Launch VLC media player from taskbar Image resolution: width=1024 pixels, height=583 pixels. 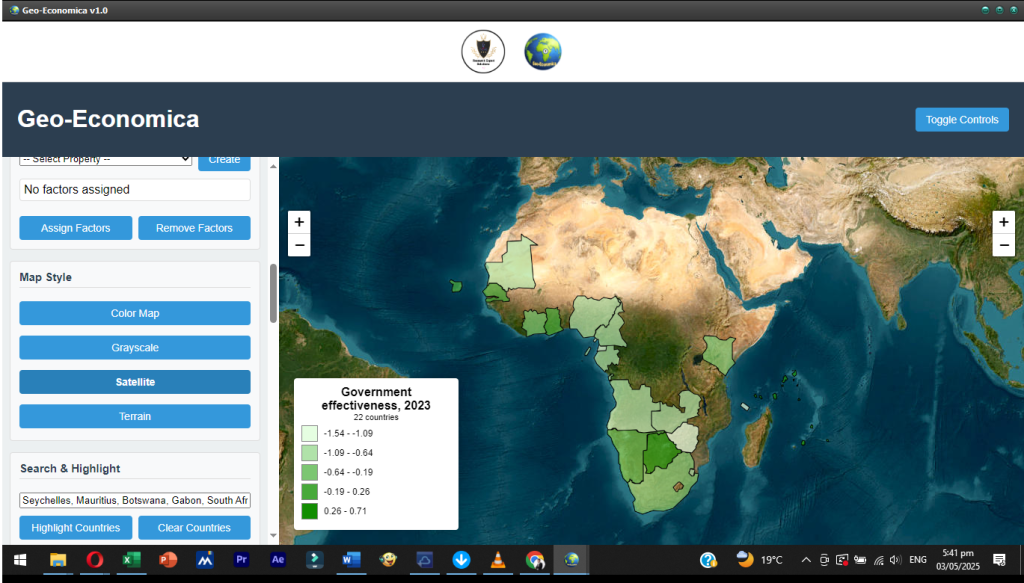(498, 560)
